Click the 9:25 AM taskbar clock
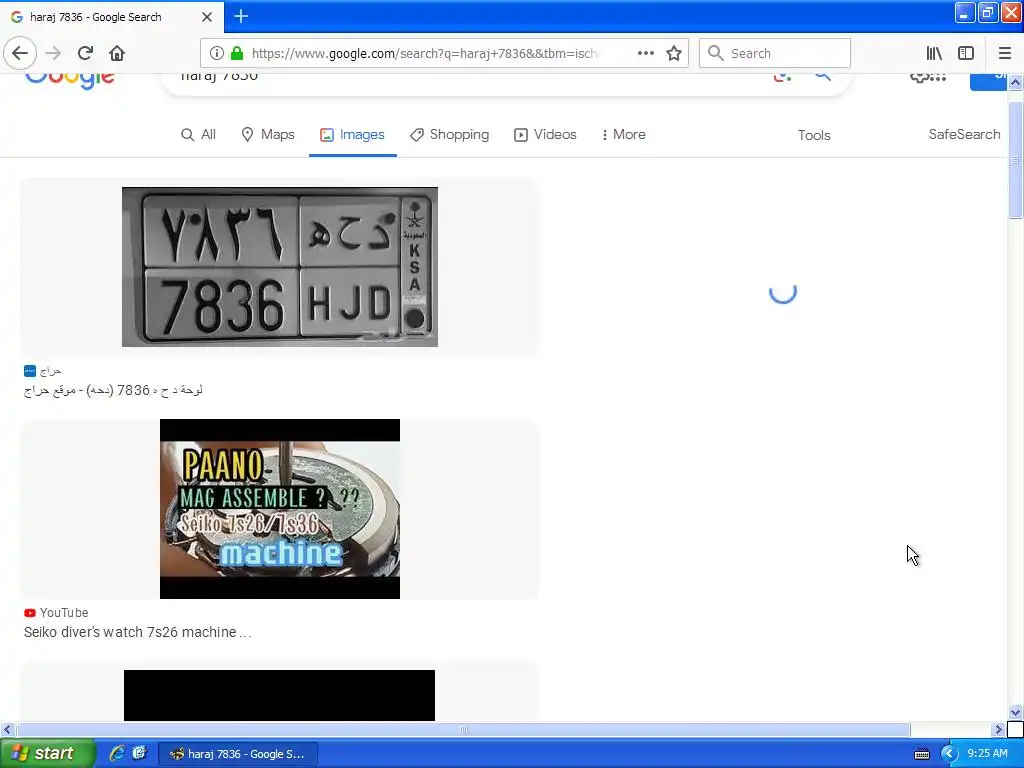Image resolution: width=1024 pixels, height=768 pixels. pyautogui.click(x=987, y=753)
